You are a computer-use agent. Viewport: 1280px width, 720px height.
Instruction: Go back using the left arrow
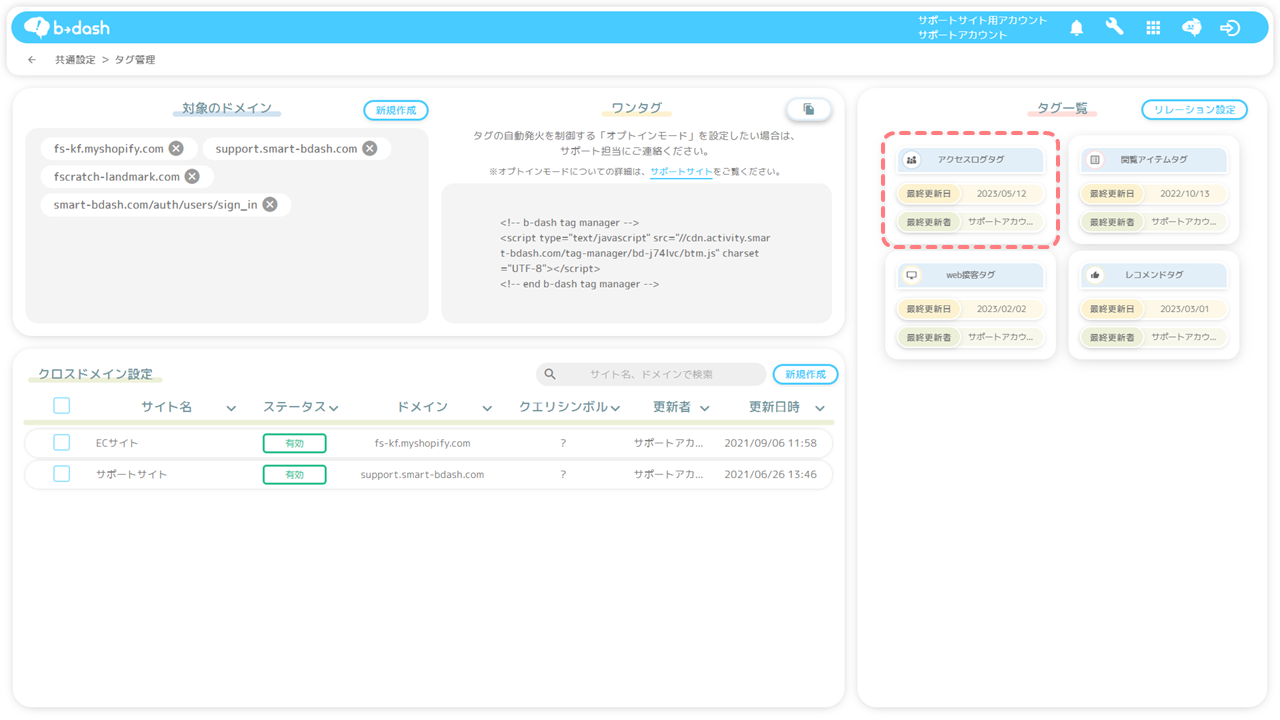point(32,60)
